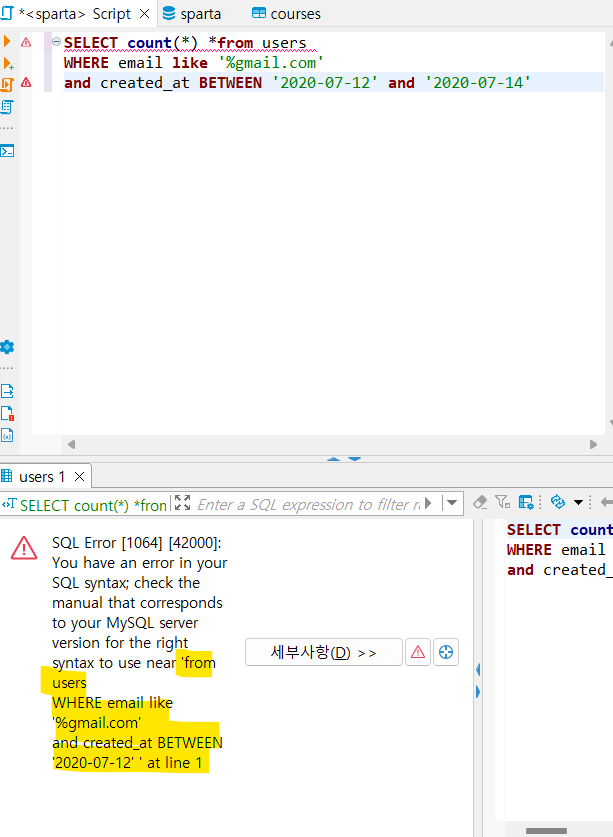Select the users 1 results tab
613x837 pixels.
(x=42, y=476)
